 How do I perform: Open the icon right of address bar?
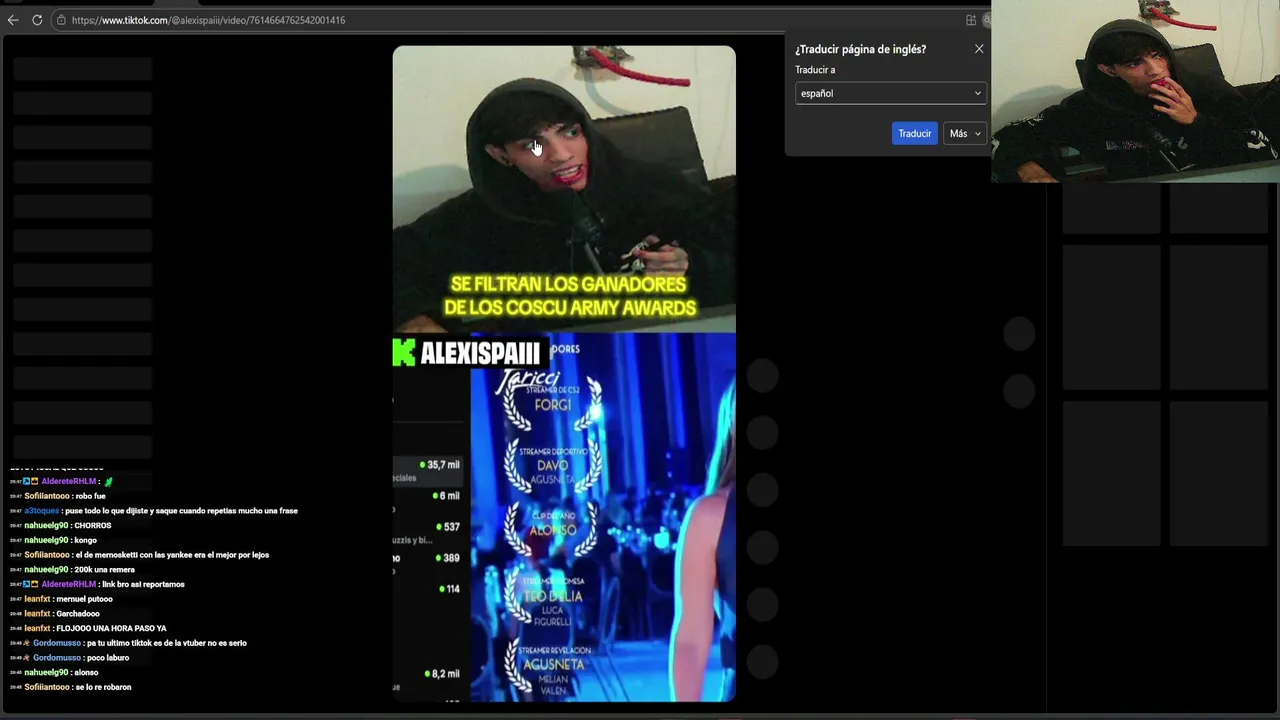[x=971, y=20]
